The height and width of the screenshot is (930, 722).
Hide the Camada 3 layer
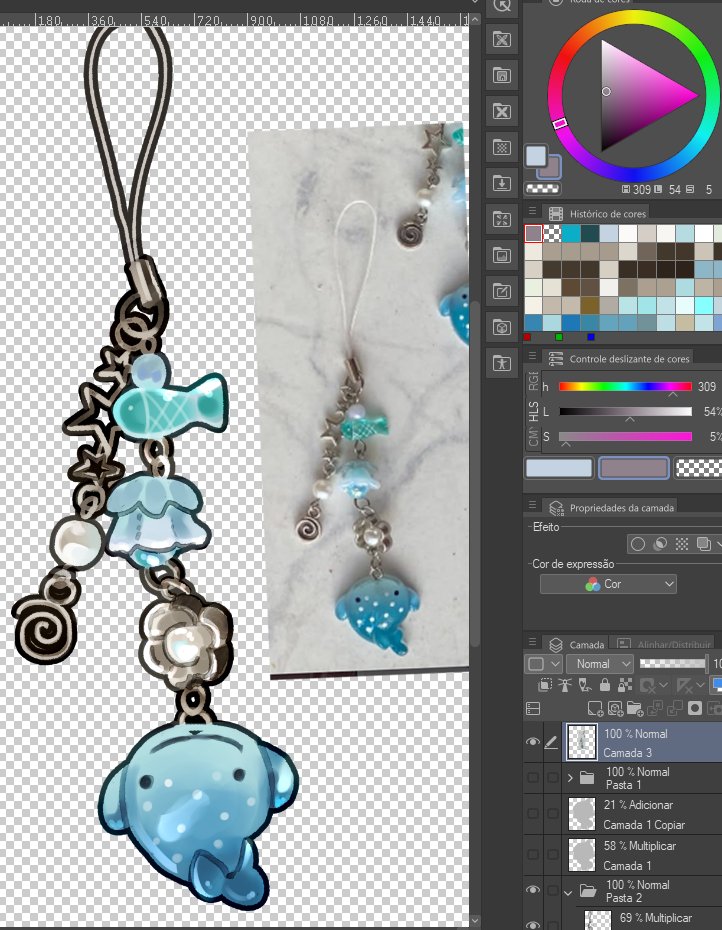point(533,742)
